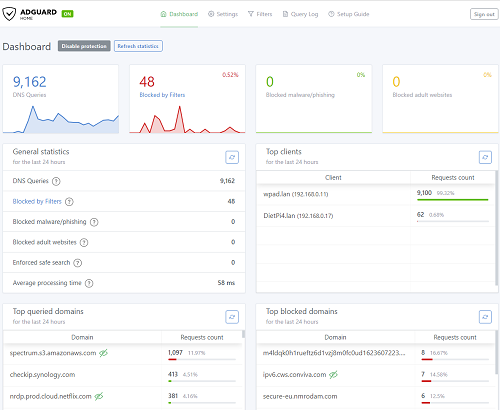Image resolution: width=500 pixels, height=410 pixels.
Task: Click tracker icon beside nrdp.prod.cloud.netflix.com
Action: click(99, 396)
